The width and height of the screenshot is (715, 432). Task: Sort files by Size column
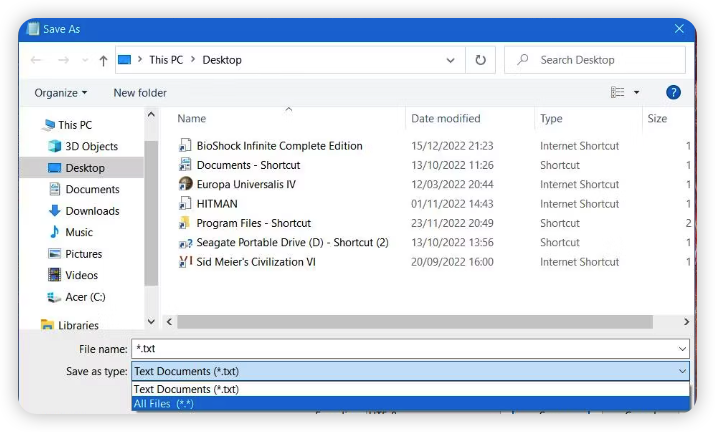click(657, 119)
